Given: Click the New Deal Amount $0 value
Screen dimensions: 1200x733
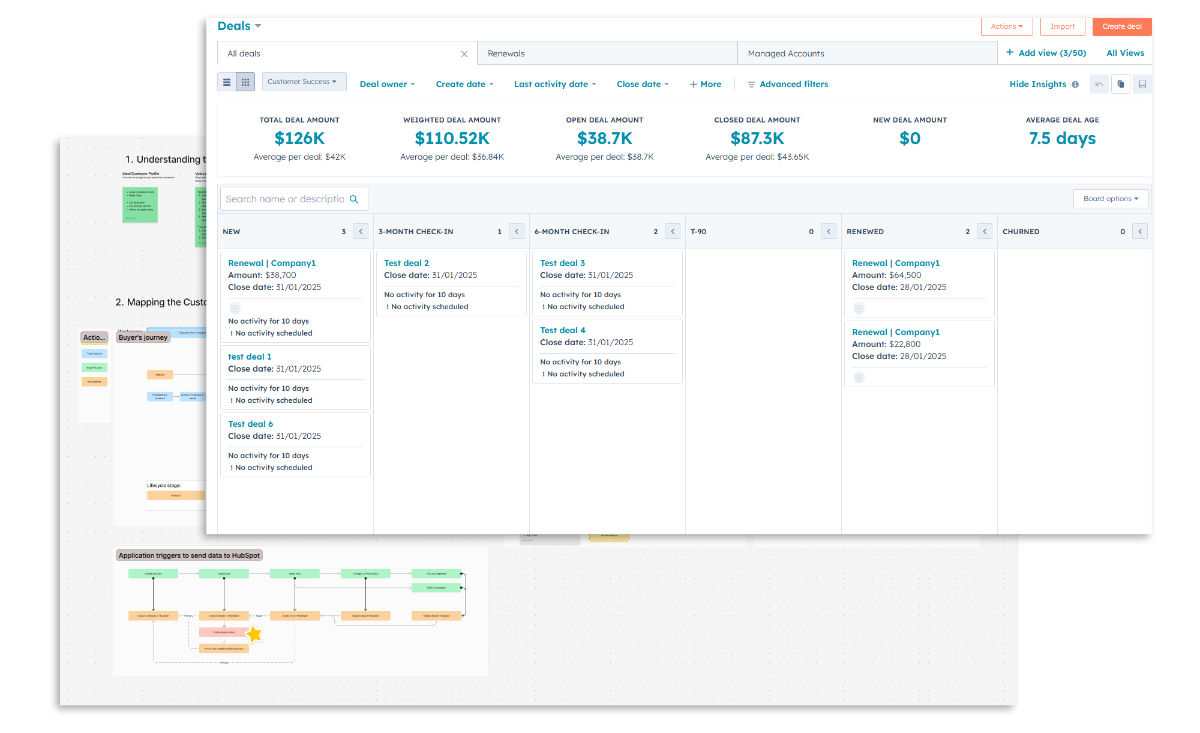Looking at the screenshot, I should click(x=910, y=138).
